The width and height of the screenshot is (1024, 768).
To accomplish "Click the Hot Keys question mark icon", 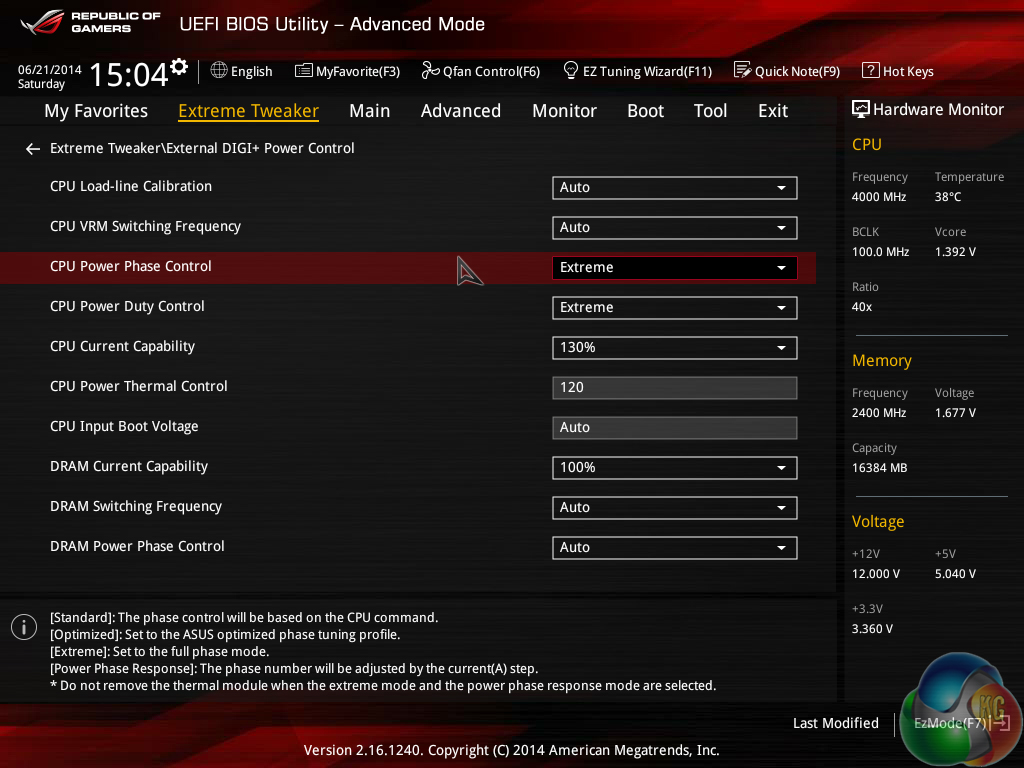I will (871, 70).
